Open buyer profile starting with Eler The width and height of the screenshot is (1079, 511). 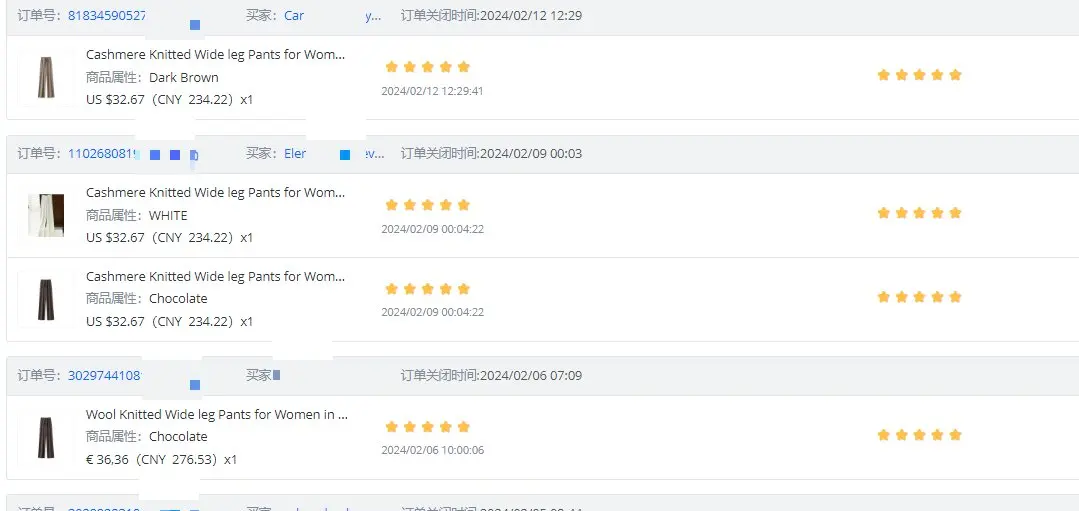tap(295, 153)
